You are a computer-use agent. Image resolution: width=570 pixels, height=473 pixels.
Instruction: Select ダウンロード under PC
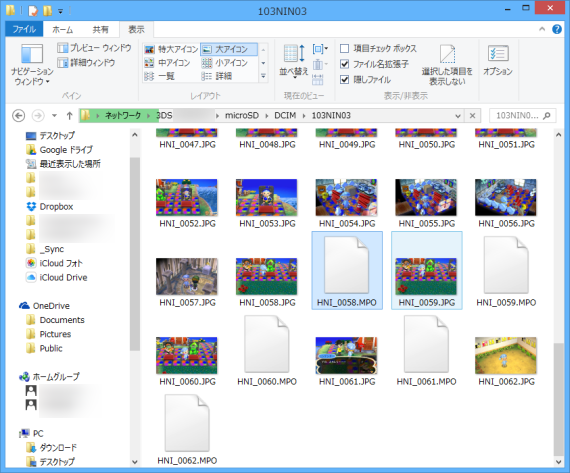[52, 448]
